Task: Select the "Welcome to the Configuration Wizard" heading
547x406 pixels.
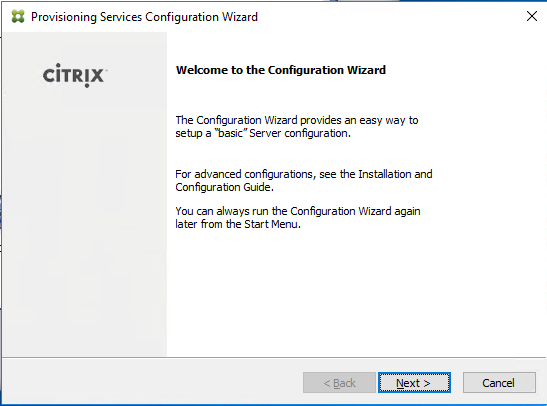Action: 281,70
